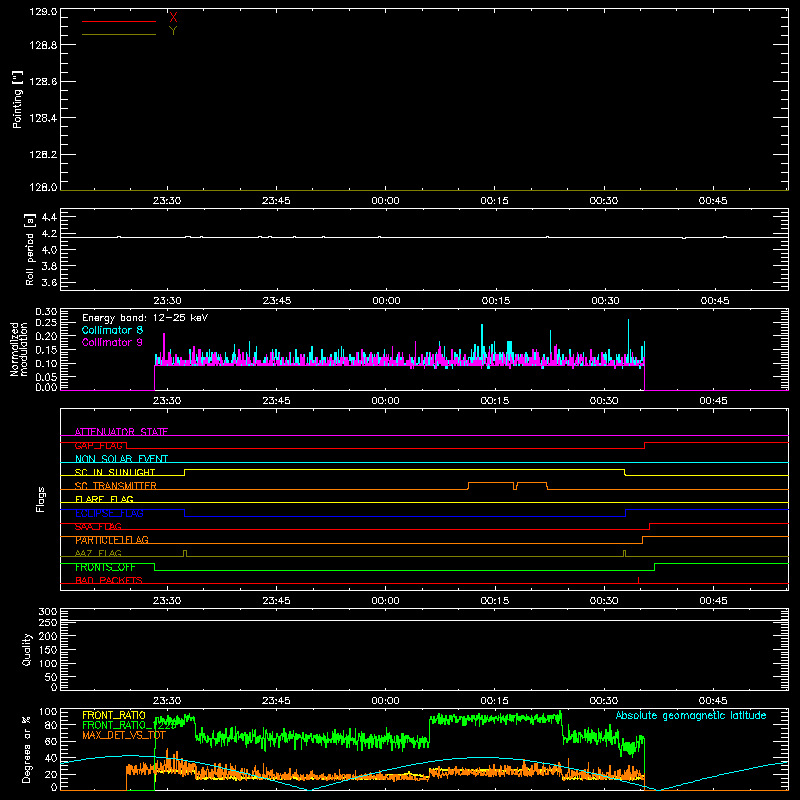Viewport: 800px width, 800px height.
Task: Click the red BAD_PACKETS spike marker
Action: [638, 580]
